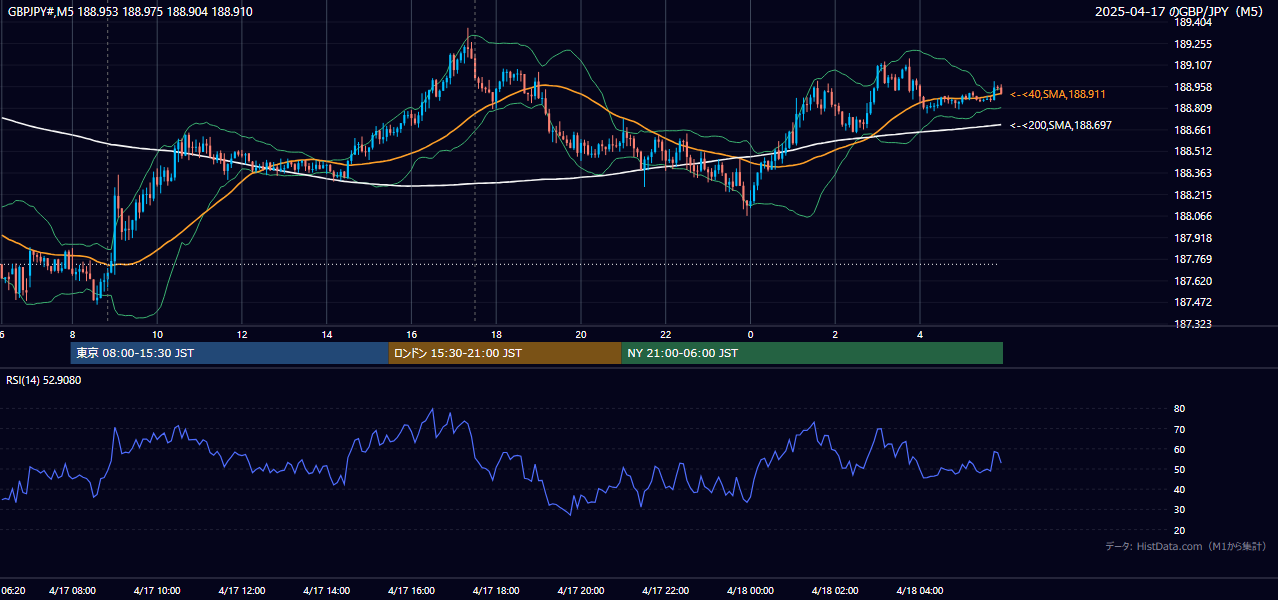This screenshot has width=1278, height=600.
Task: Click price axis label 187.472
Action: 1193,302
